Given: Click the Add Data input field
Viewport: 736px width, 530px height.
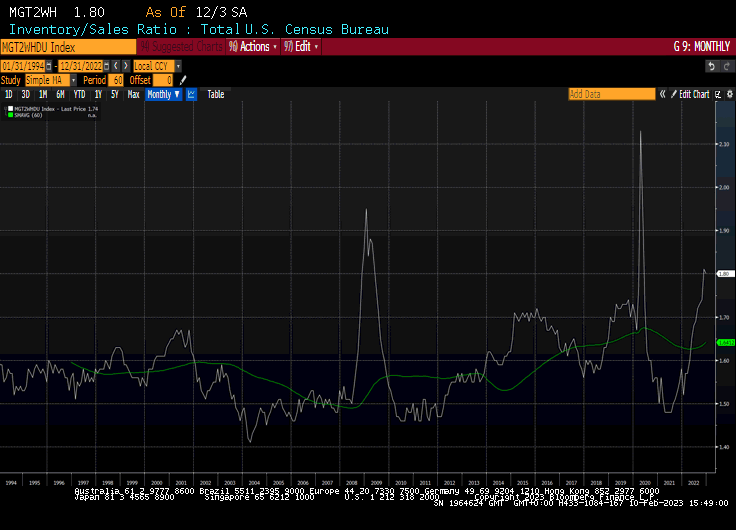Looking at the screenshot, I should tap(610, 94).
